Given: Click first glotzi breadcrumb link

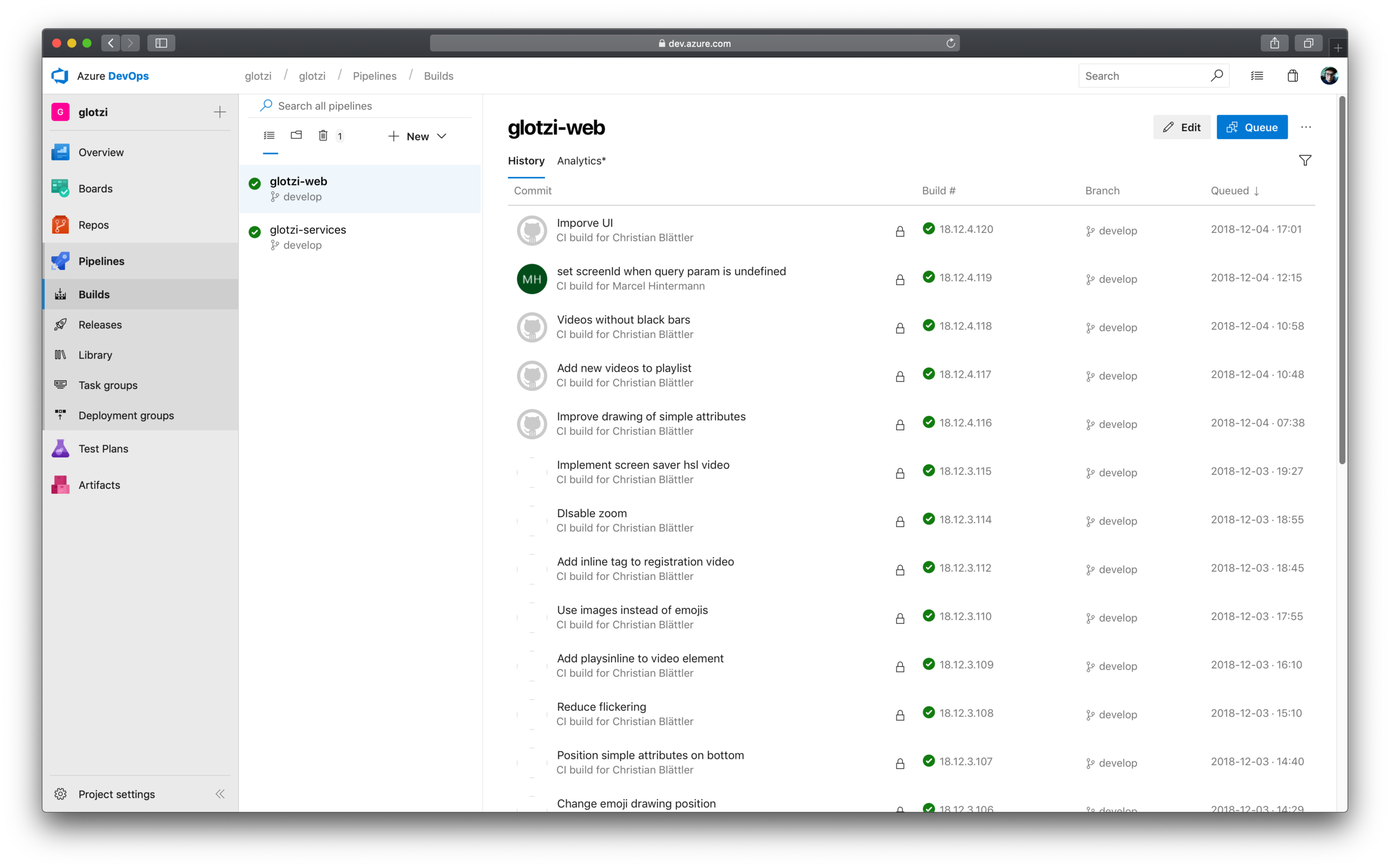Looking at the screenshot, I should [x=257, y=76].
